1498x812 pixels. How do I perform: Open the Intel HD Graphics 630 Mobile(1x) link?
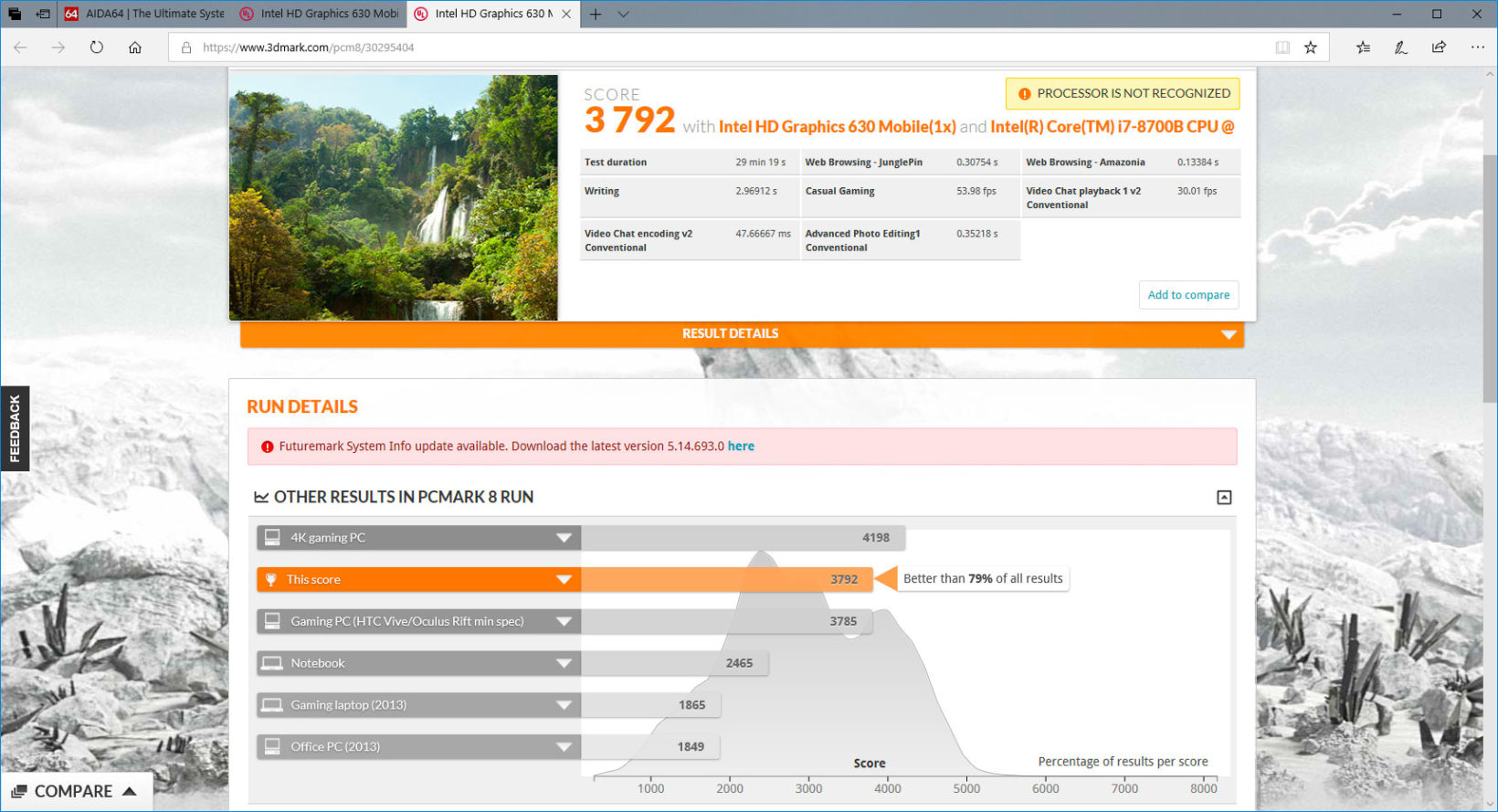point(837,127)
